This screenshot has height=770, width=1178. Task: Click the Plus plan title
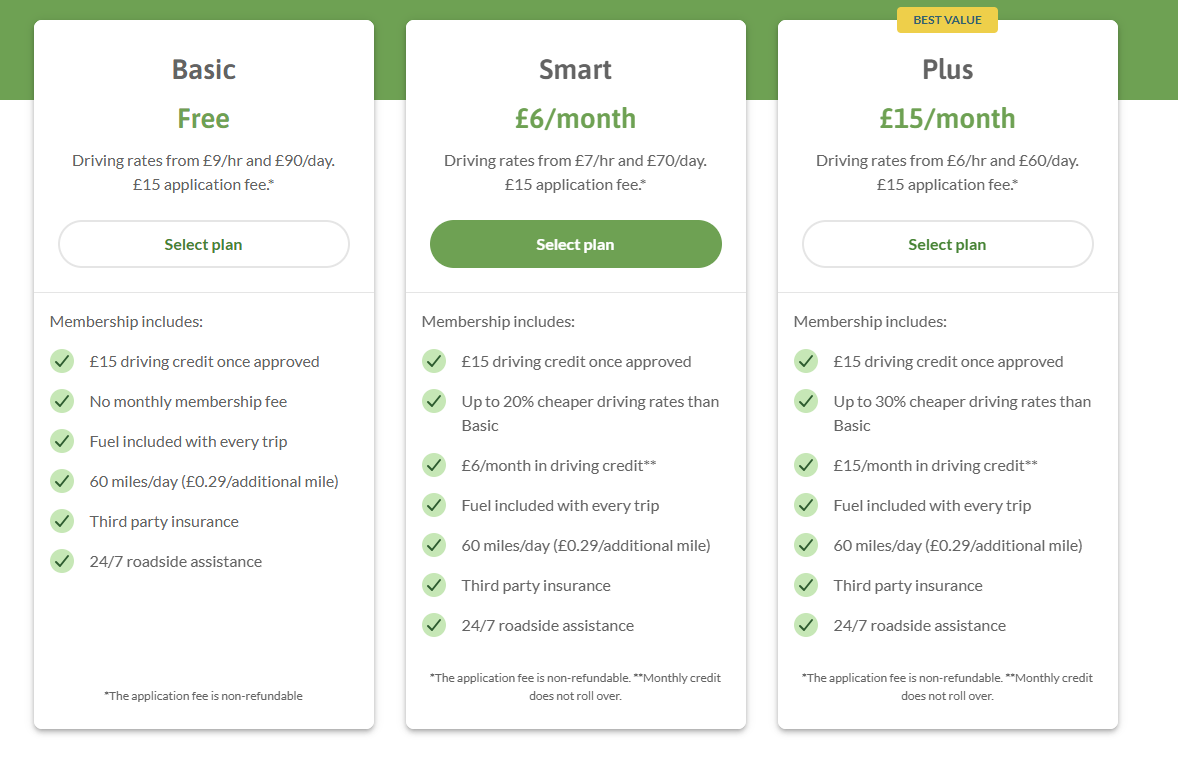pyautogui.click(x=947, y=70)
